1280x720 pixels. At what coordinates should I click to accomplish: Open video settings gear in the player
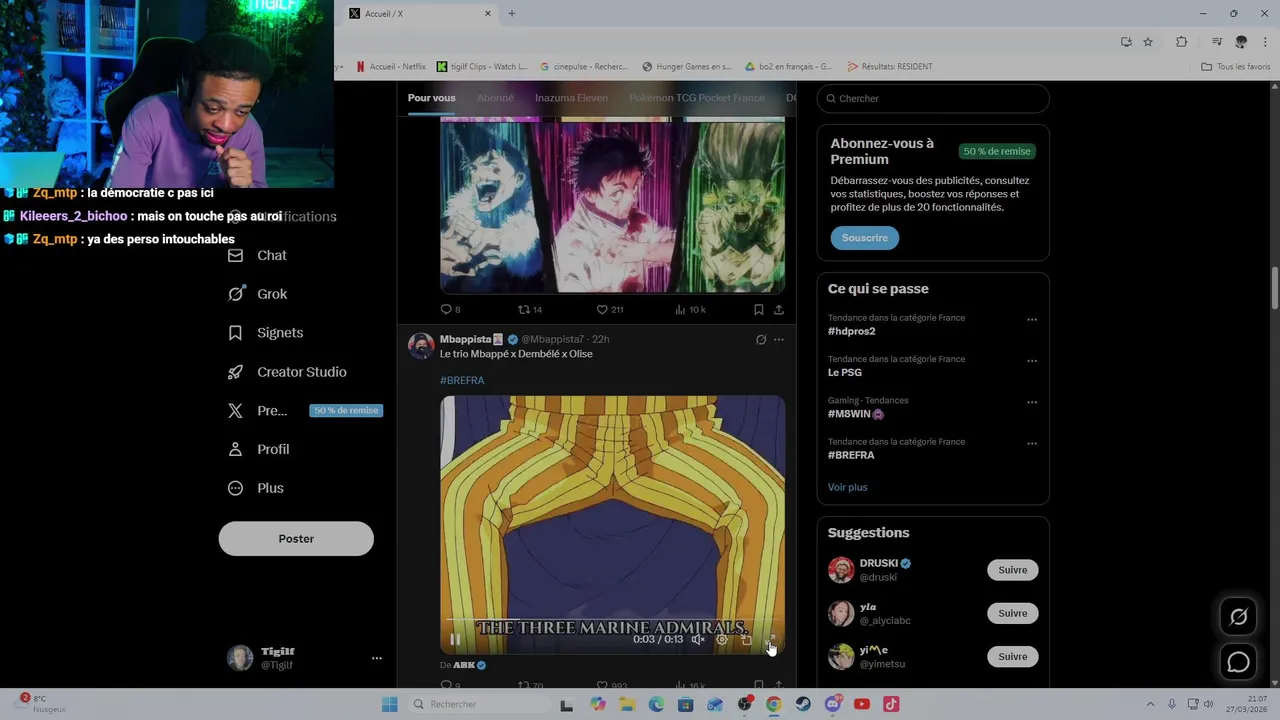point(722,640)
